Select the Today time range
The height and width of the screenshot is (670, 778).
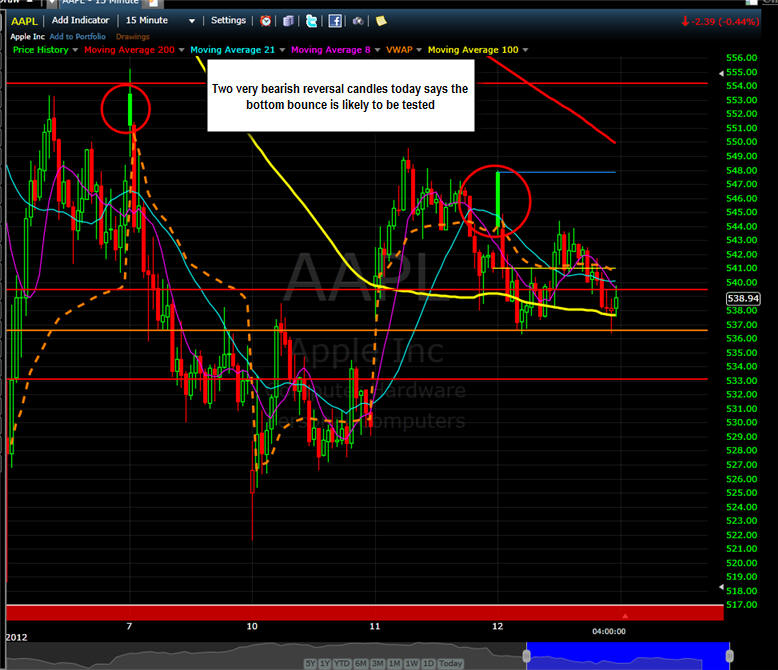point(451,664)
